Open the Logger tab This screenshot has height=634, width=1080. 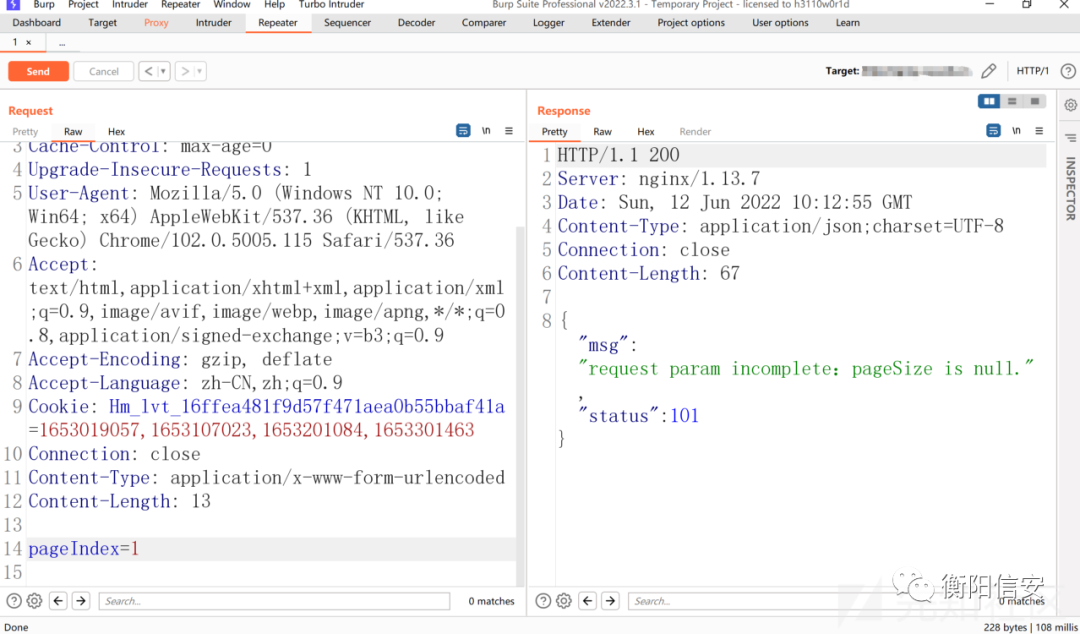549,23
